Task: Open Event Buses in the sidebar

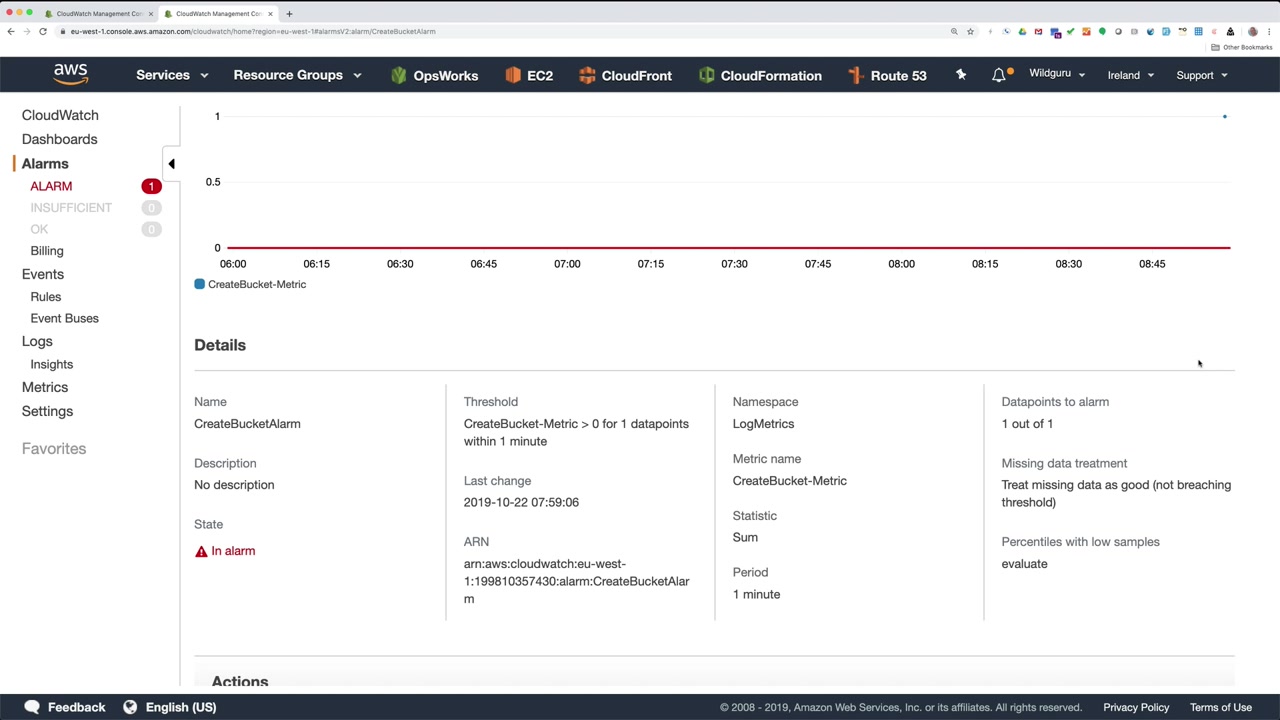Action: (65, 318)
